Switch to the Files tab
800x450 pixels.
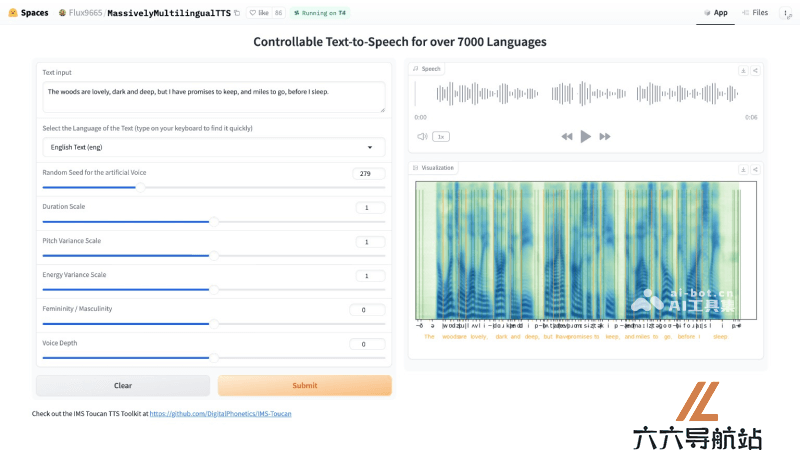point(755,13)
